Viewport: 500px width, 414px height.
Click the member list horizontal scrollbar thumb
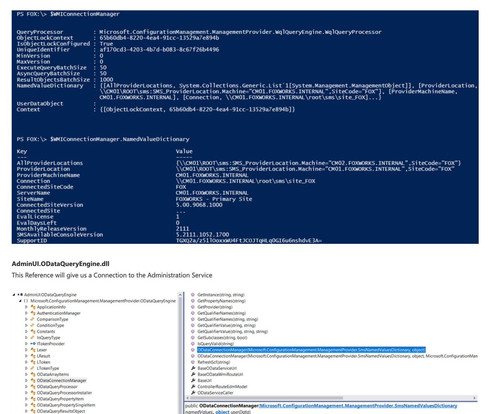(266, 398)
